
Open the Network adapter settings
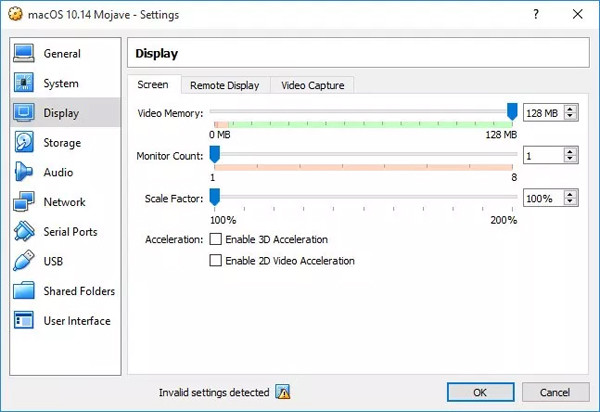click(64, 202)
